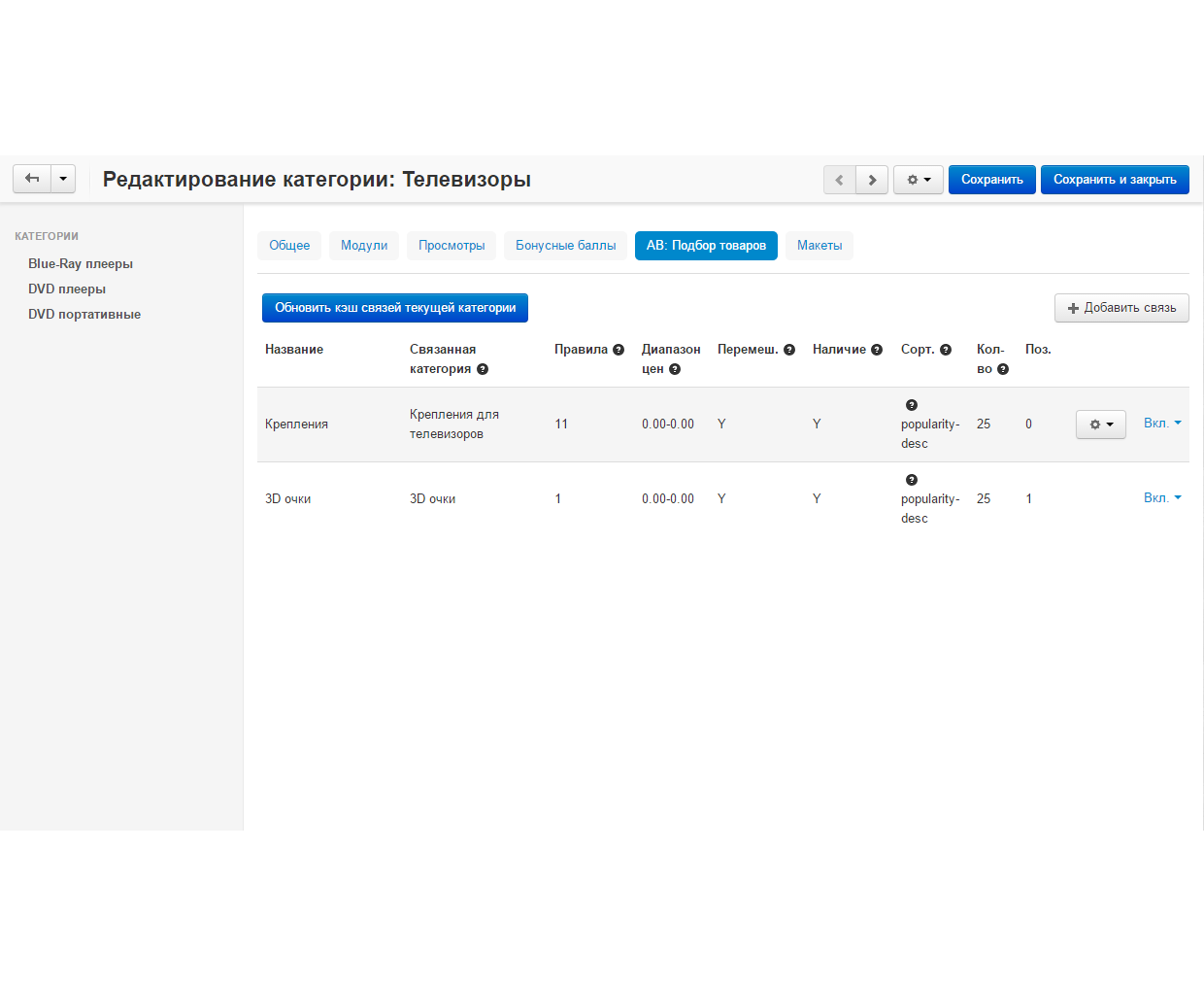Image resolution: width=1204 pixels, height=986 pixels.
Task: Click help icon next to Перемеш. column
Action: click(789, 350)
